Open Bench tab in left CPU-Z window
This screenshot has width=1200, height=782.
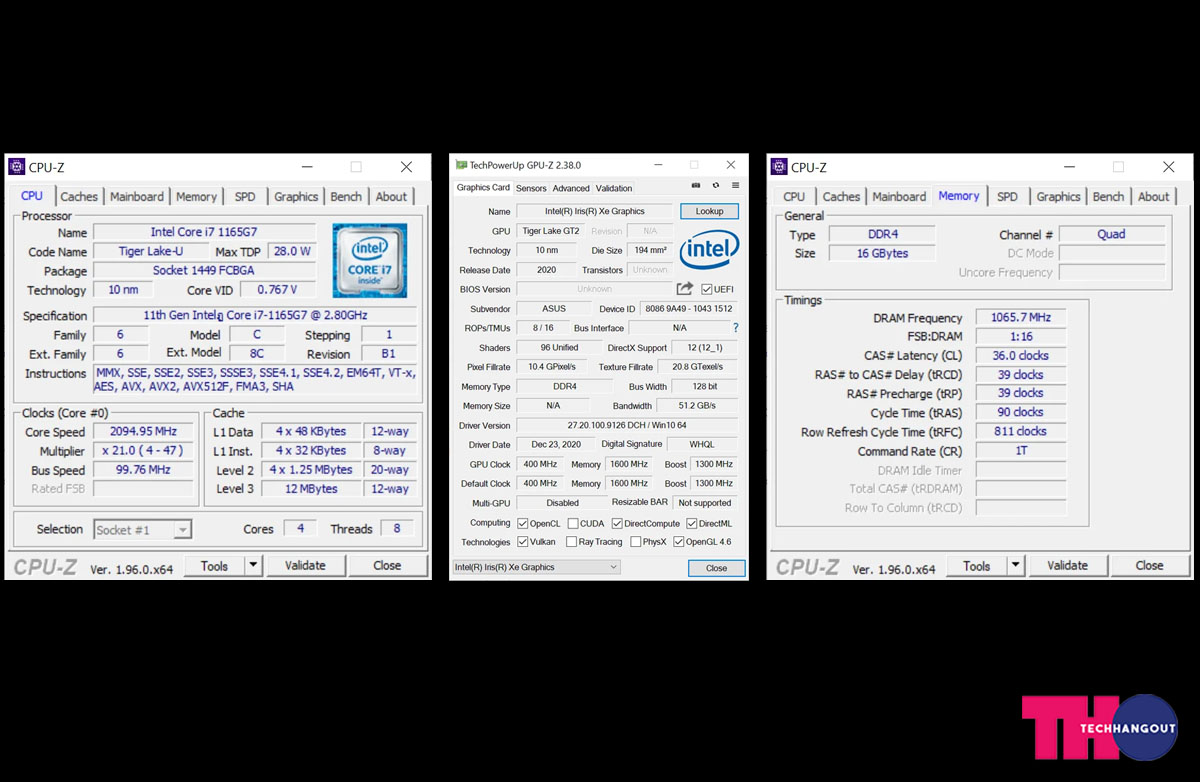tap(346, 197)
